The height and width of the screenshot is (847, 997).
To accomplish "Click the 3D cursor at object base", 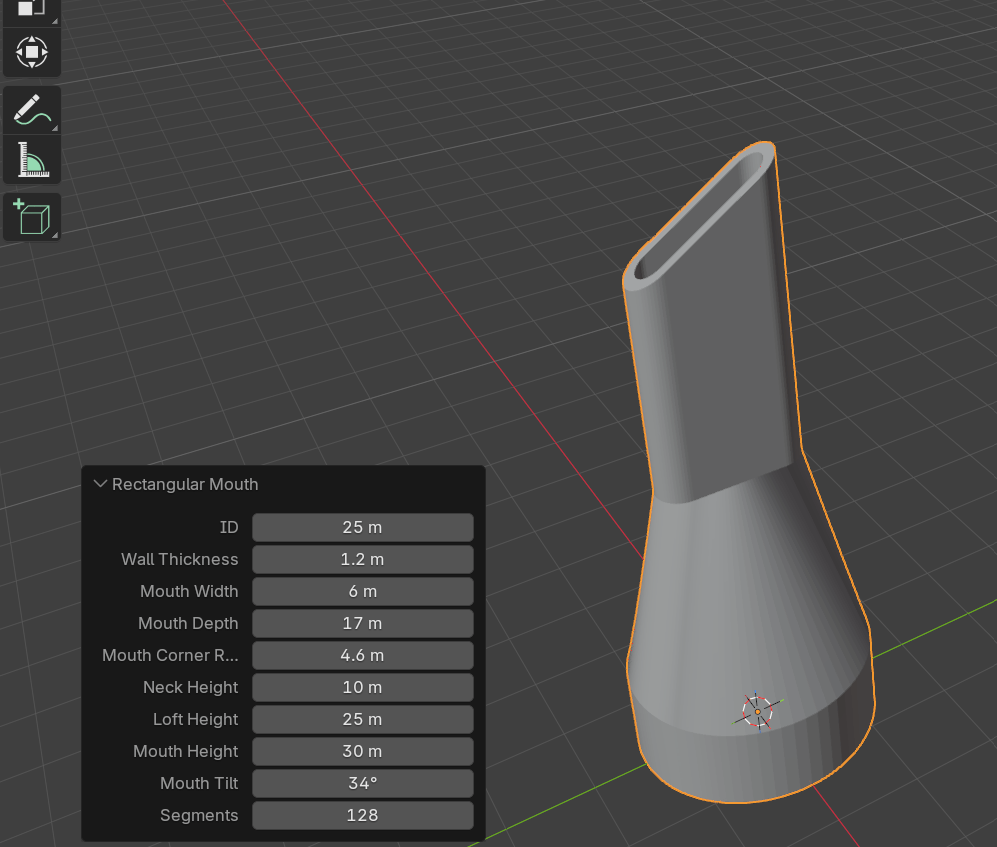I will coord(757,711).
